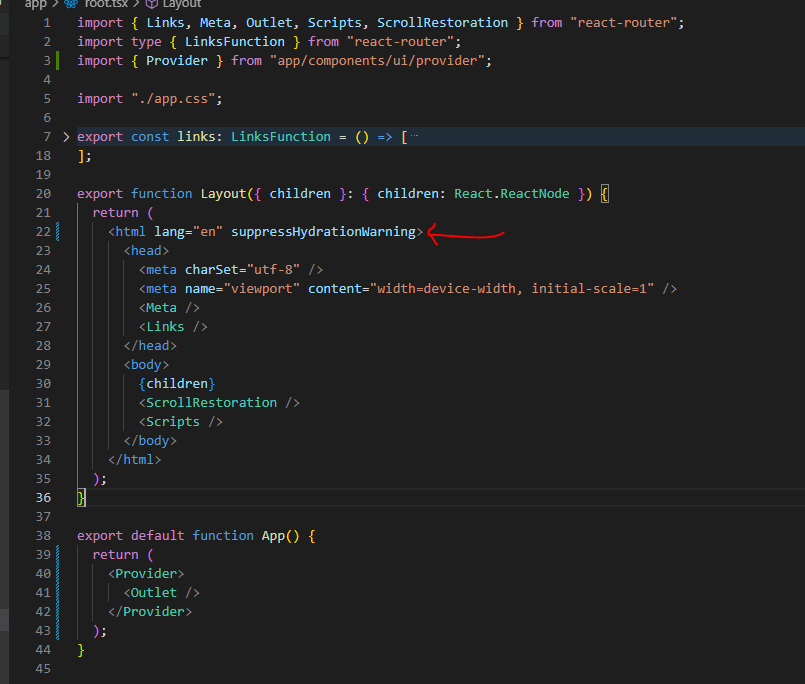Click the return keyword on line 39
Screen dimensions: 805x684
pos(116,555)
